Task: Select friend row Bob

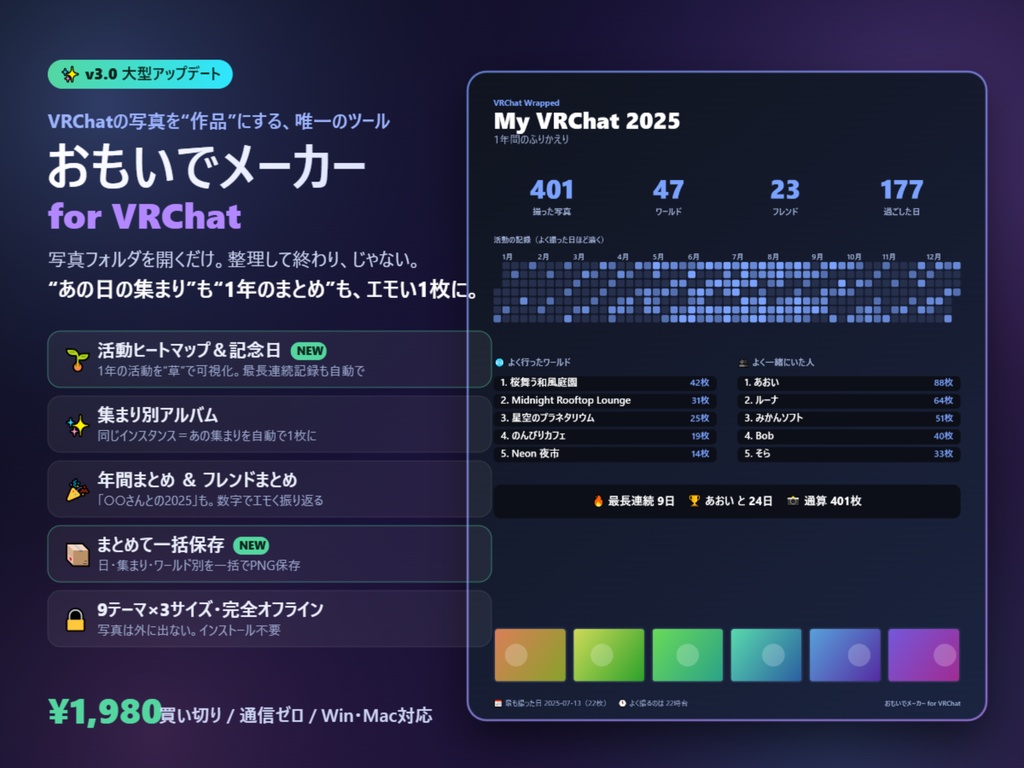Action: click(x=849, y=436)
